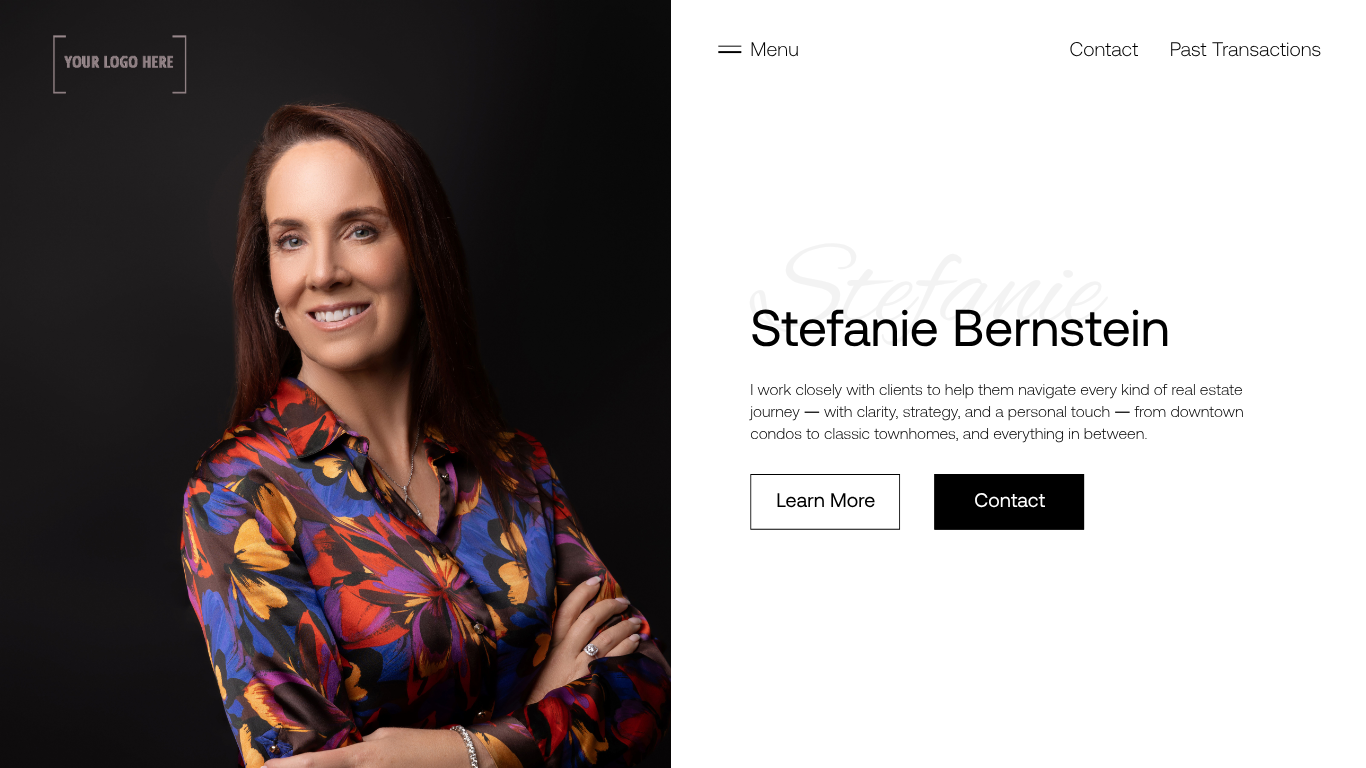Click the Stefanie Bernstein heading

pos(959,328)
